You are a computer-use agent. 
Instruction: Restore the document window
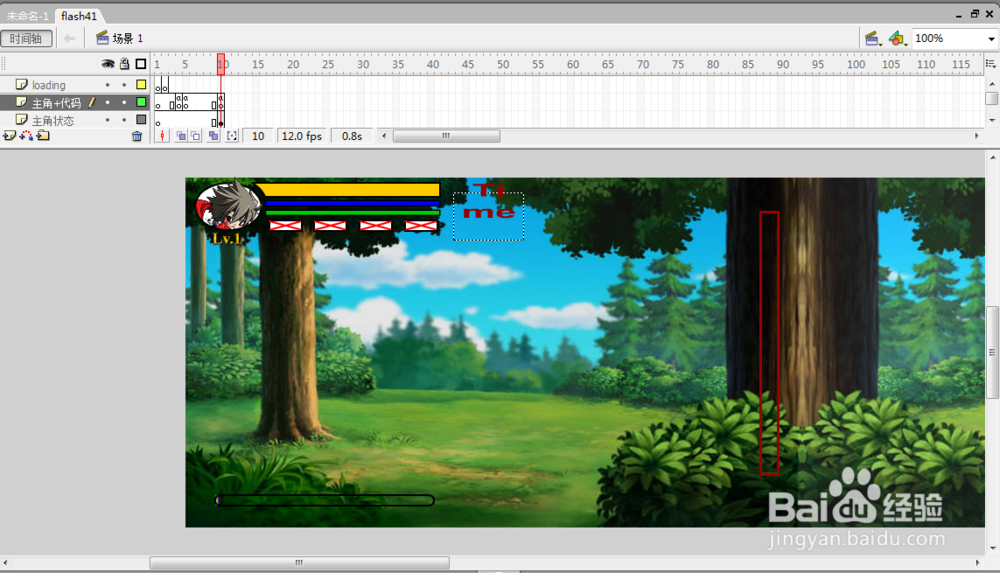pos(974,14)
